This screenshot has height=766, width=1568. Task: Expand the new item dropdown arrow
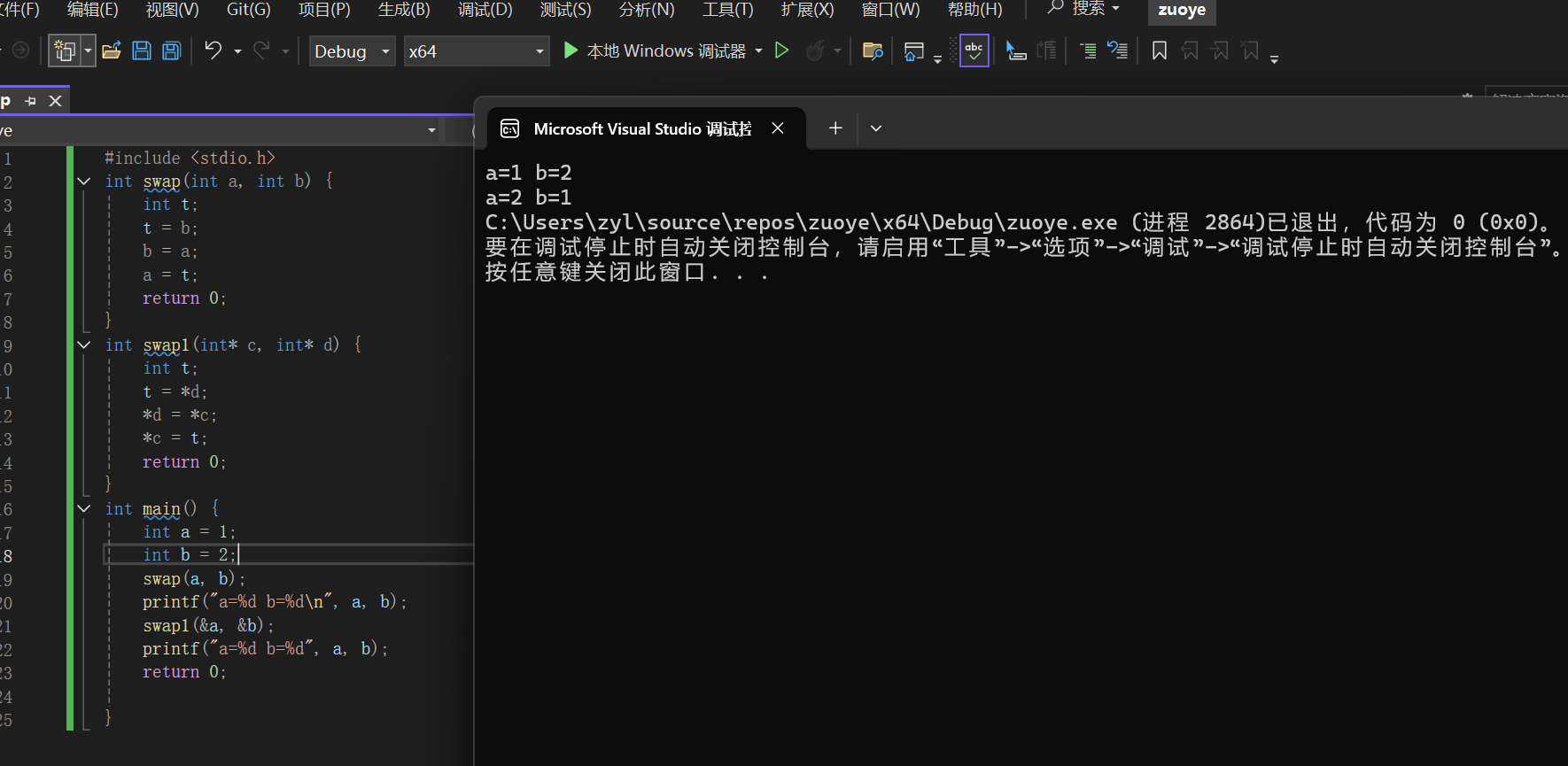[88, 51]
